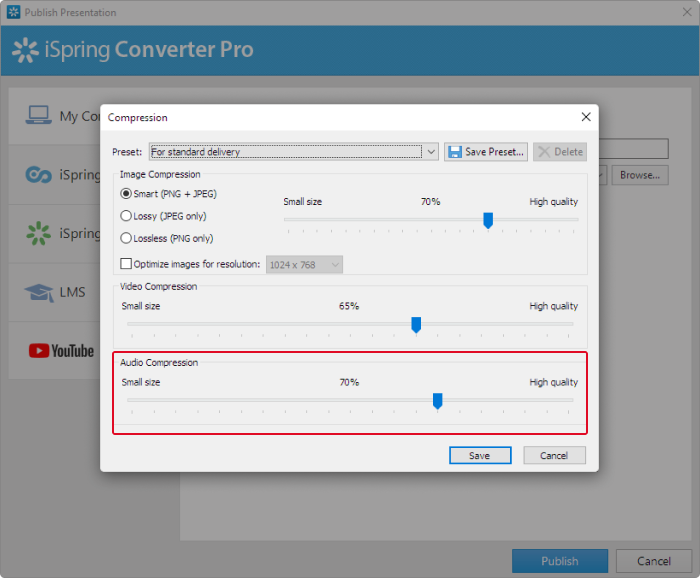Close the Publish Presentation window
Screen dimensions: 700x578
click(687, 12)
